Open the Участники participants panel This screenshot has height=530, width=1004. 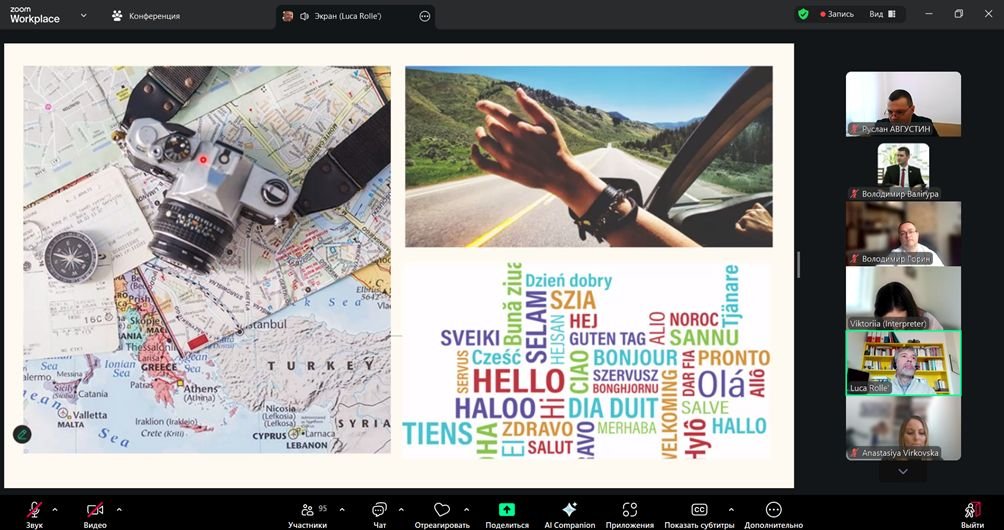(x=308, y=510)
